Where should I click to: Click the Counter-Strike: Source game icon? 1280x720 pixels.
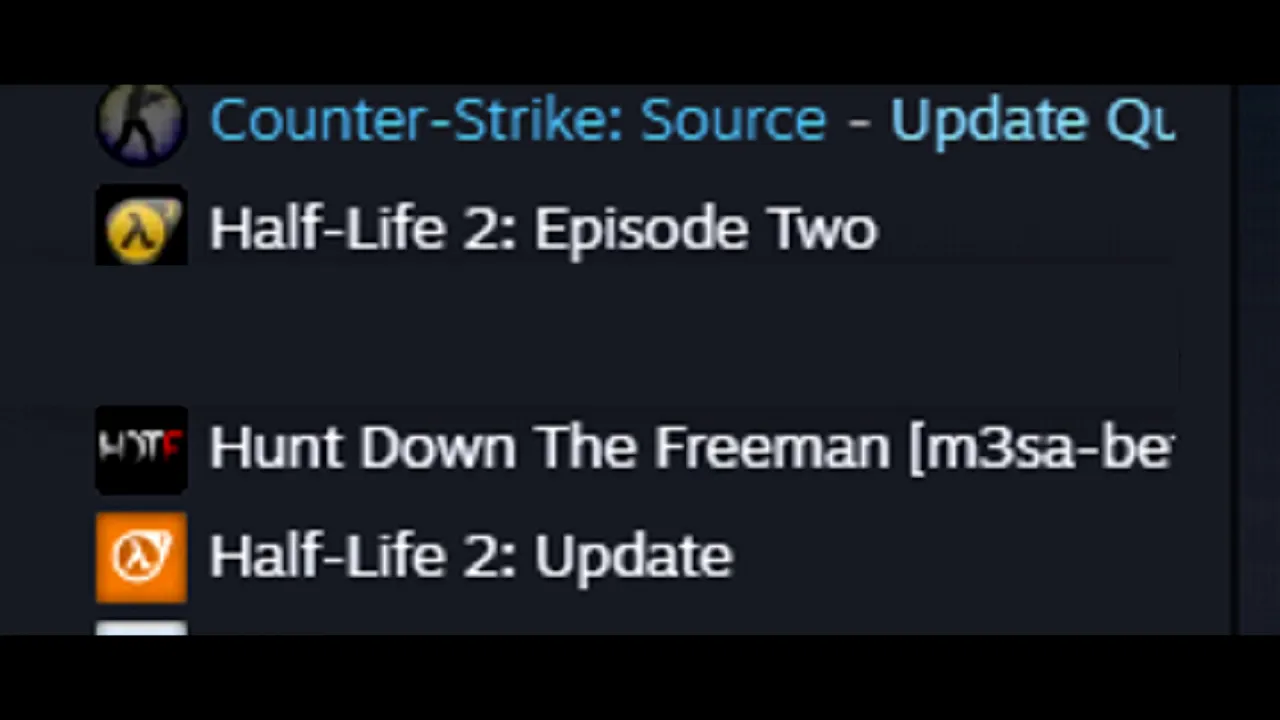141,124
